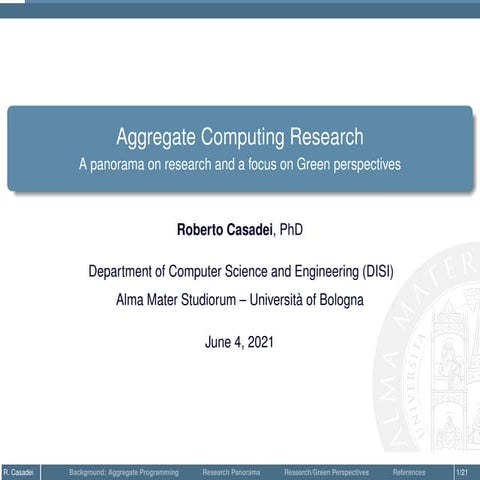Click the subtitle about Green perspectives

(x=240, y=164)
